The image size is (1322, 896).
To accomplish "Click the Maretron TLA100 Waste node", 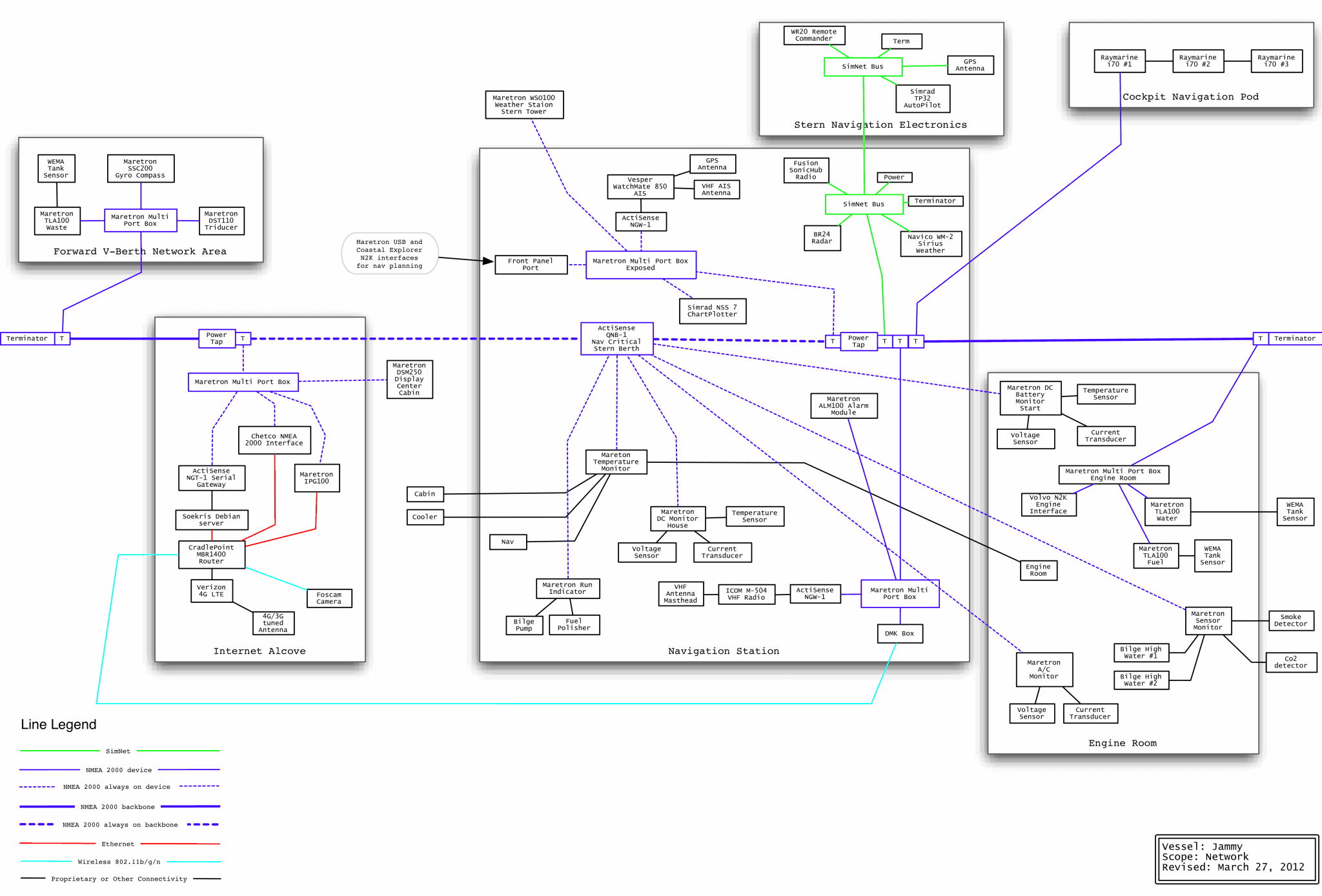I will click(57, 221).
